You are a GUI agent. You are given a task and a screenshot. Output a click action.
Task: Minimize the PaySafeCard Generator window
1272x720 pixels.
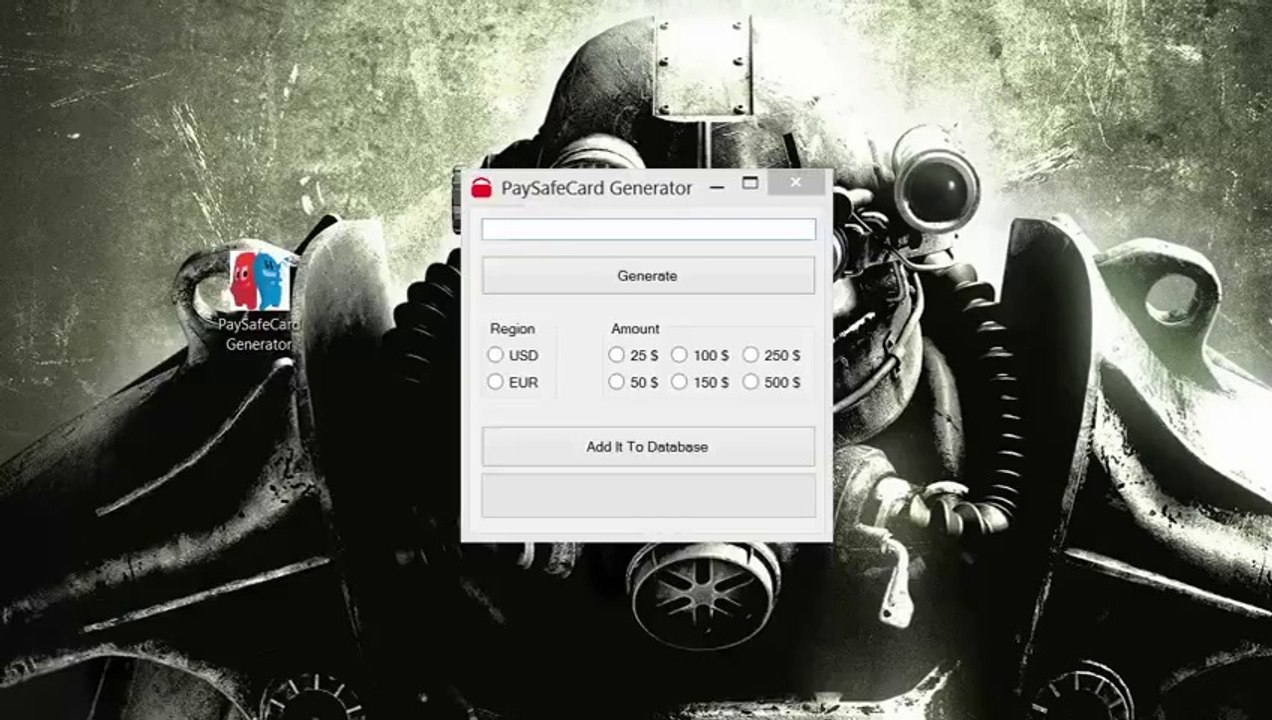(x=716, y=185)
